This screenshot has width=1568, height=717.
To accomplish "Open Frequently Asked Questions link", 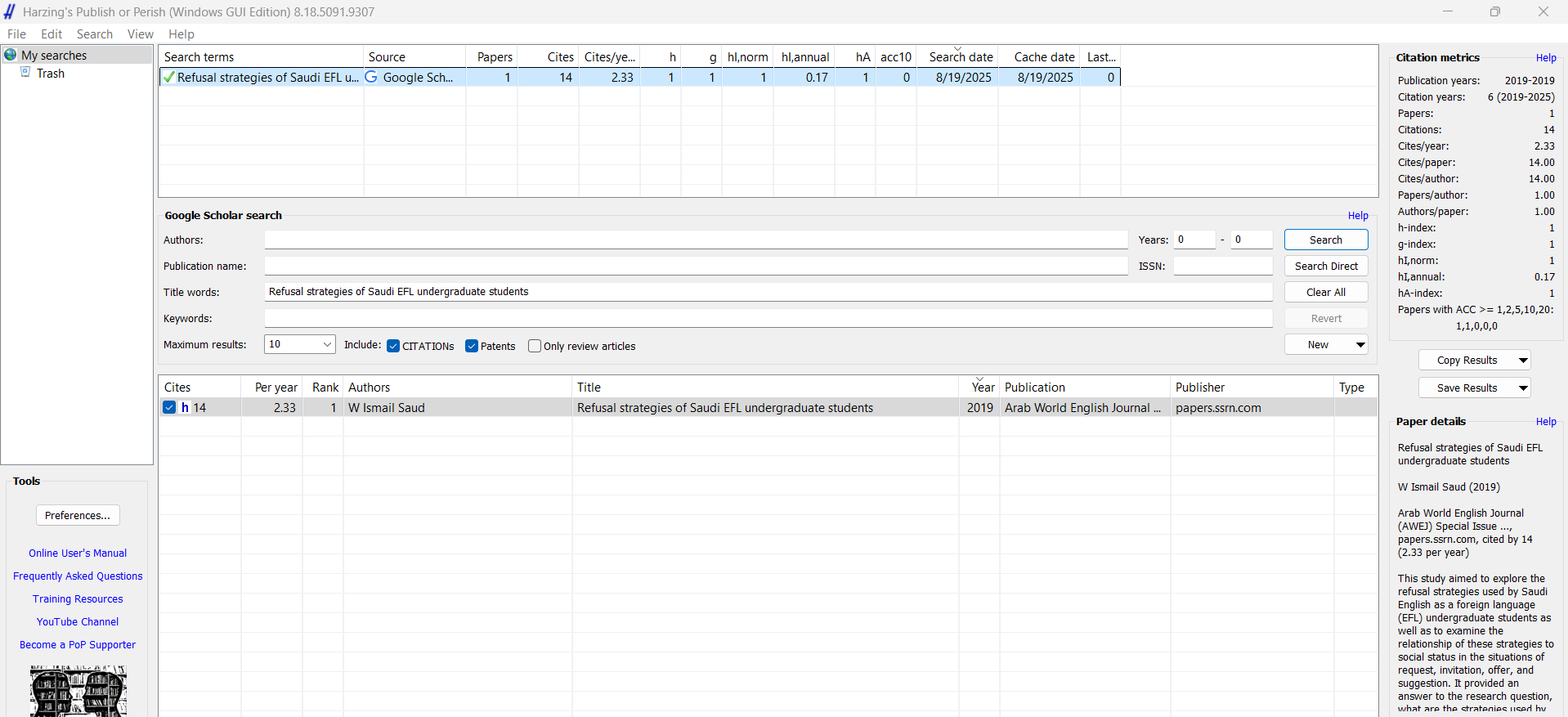I will pyautogui.click(x=78, y=576).
